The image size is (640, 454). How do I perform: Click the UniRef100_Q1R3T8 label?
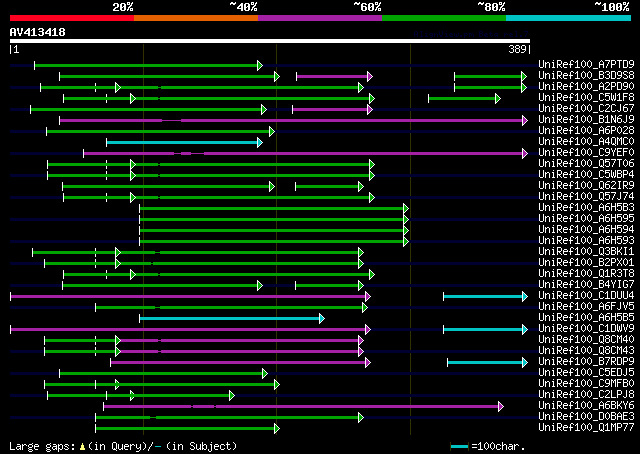pyautogui.click(x=586, y=274)
